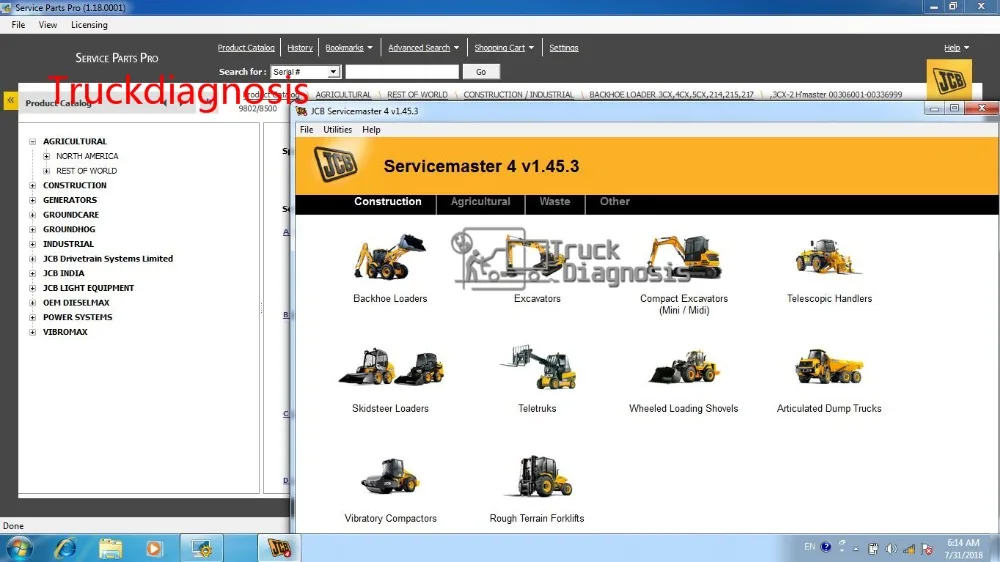Open Skidsteer Loaders machine icon

390,367
